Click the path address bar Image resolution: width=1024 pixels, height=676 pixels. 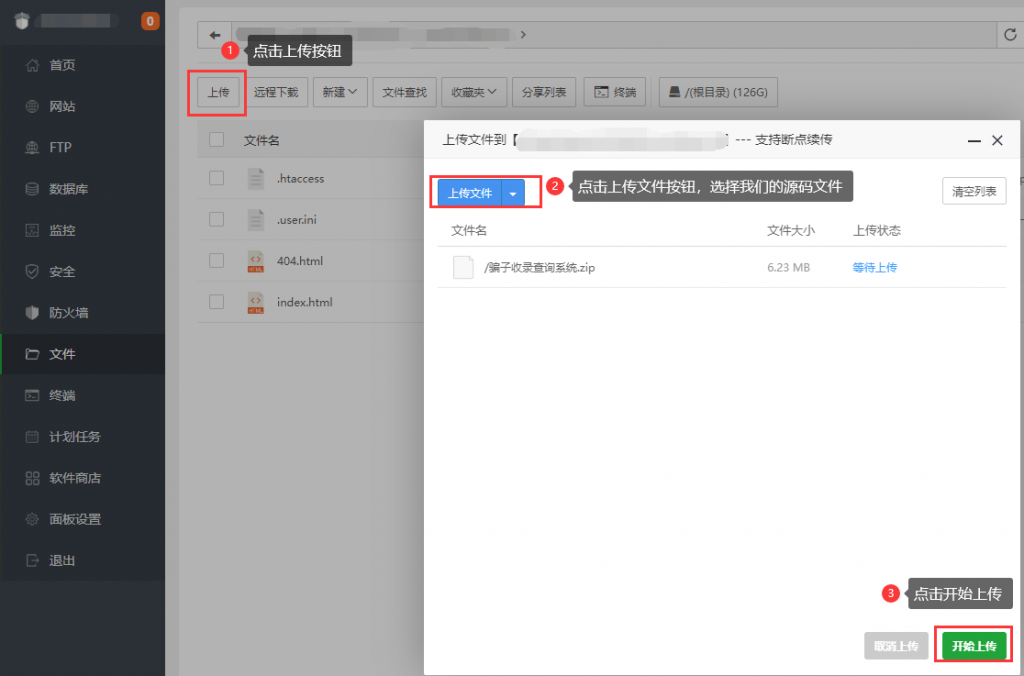pyautogui.click(x=613, y=35)
